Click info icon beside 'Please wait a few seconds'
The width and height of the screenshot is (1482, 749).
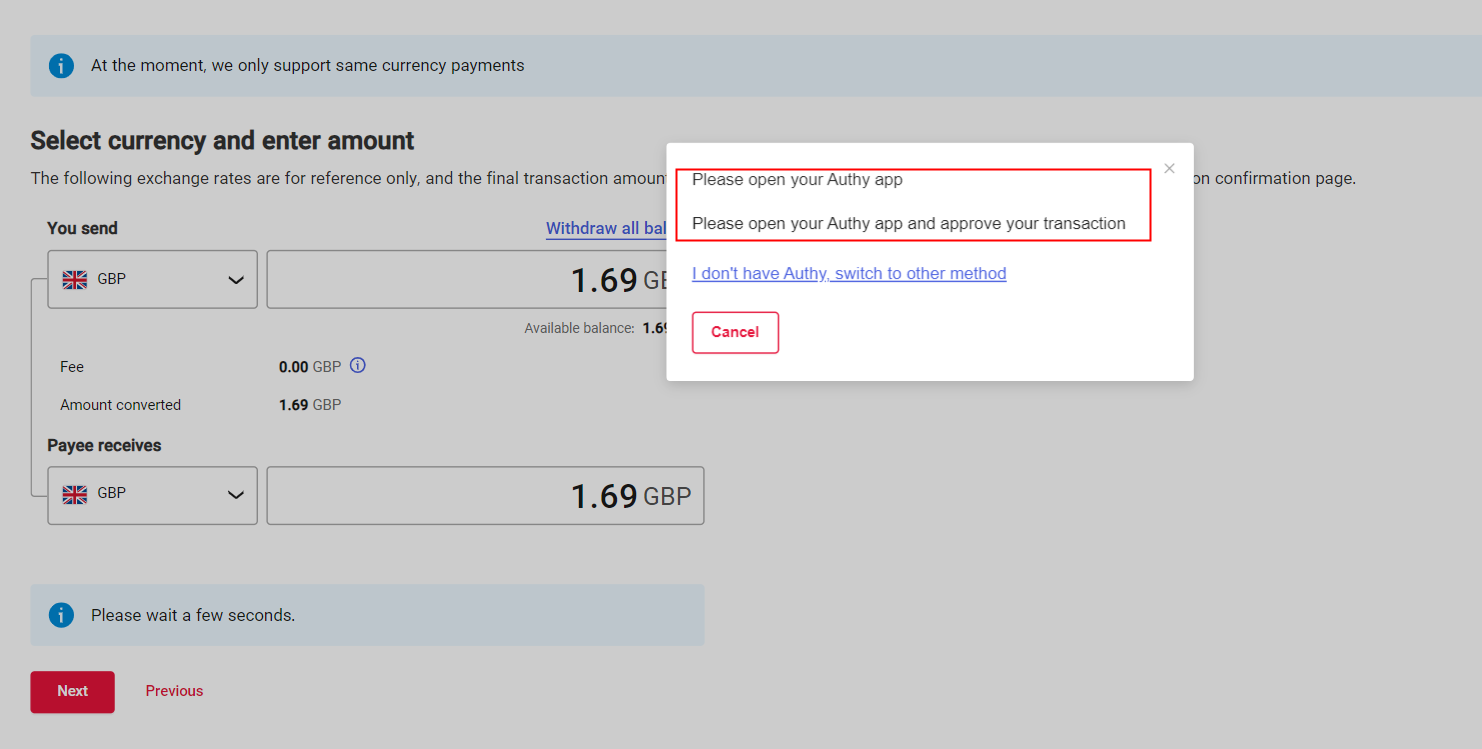[61, 615]
